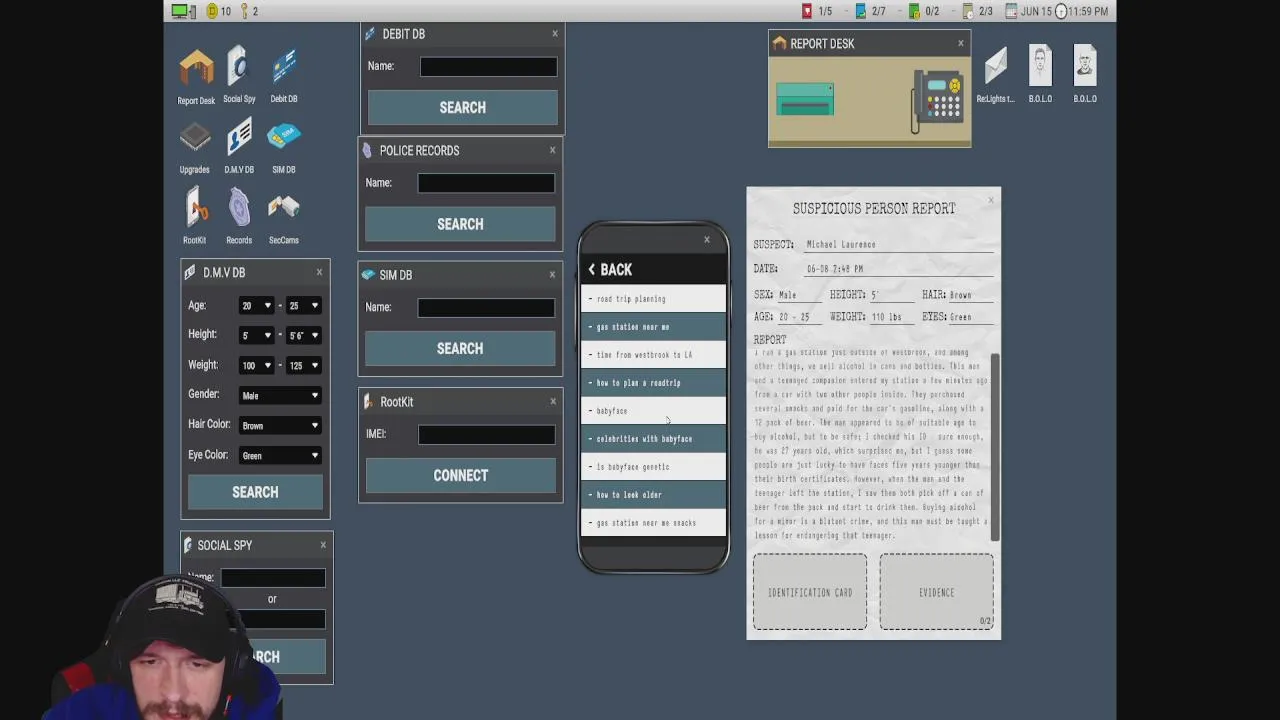Viewport: 1280px width, 720px height.
Task: Click the green 0/2 status counter
Action: pos(924,11)
